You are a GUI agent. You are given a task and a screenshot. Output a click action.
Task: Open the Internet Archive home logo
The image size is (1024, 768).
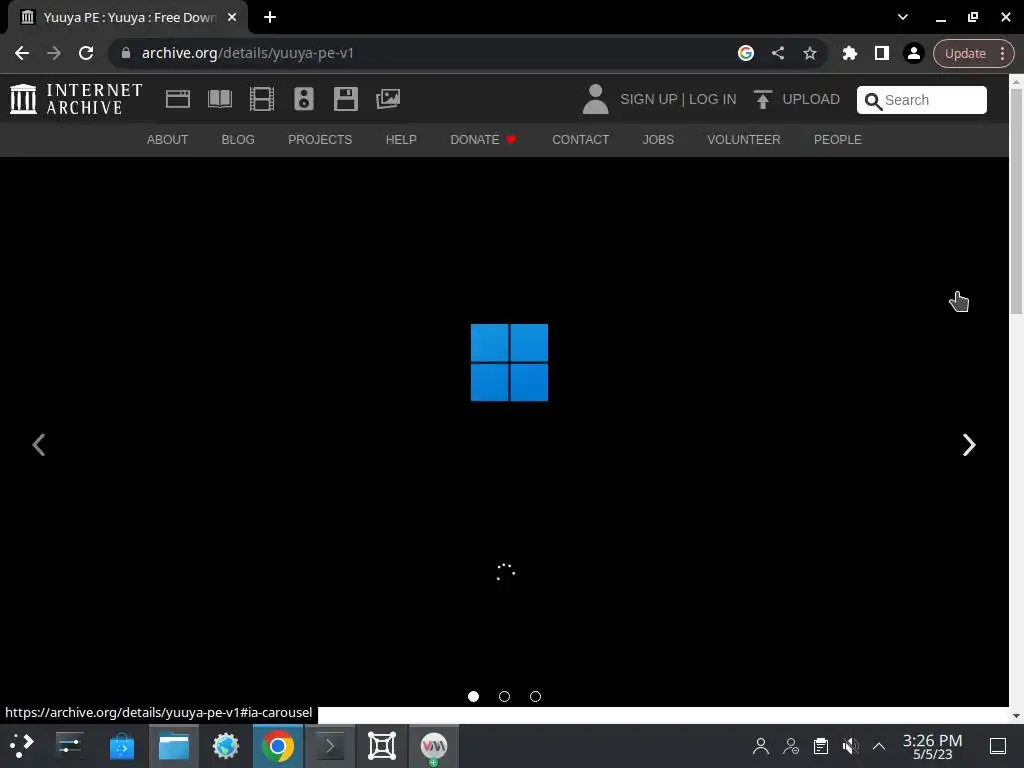pyautogui.click(x=76, y=99)
